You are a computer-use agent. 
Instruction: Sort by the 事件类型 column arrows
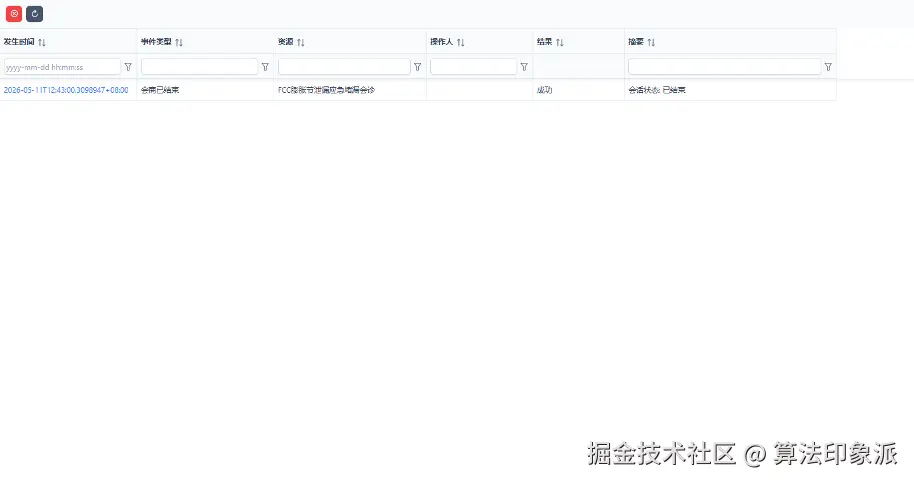pyautogui.click(x=179, y=42)
